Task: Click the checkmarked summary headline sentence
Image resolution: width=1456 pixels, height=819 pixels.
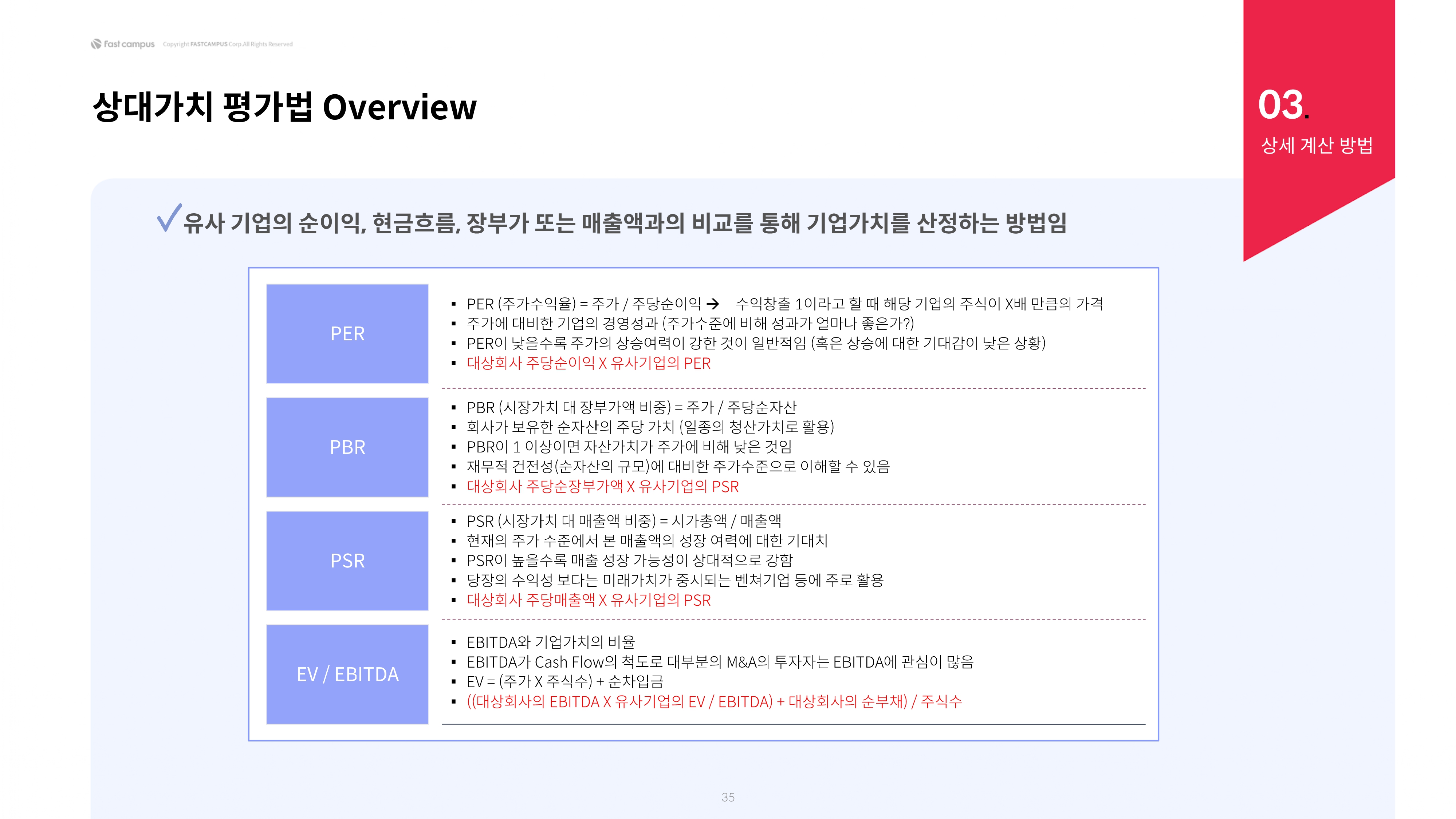Action: [625, 222]
